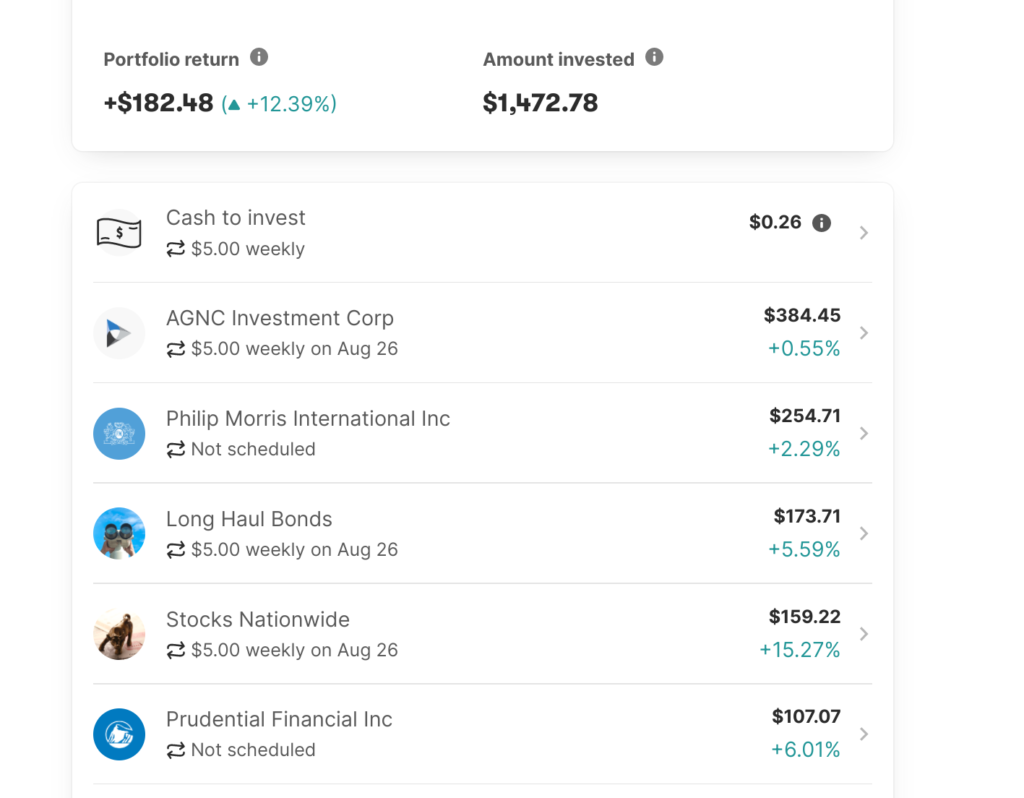Screen dimensions: 1024x798
Task: Expand Prudential Financial row chevron
Action: 864,734
